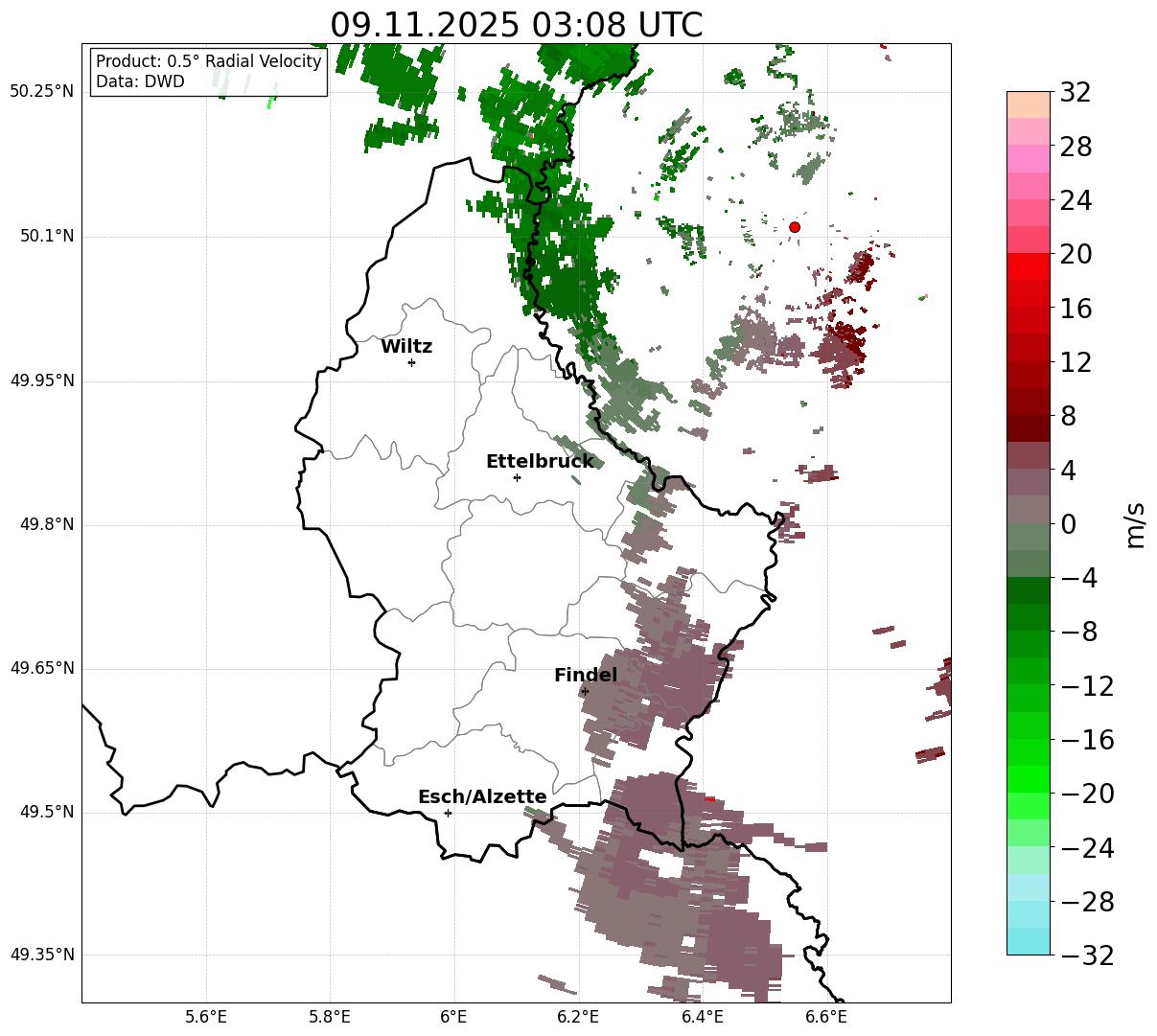
Task: Click the colorbar tick label 24
Action: [x=1076, y=200]
